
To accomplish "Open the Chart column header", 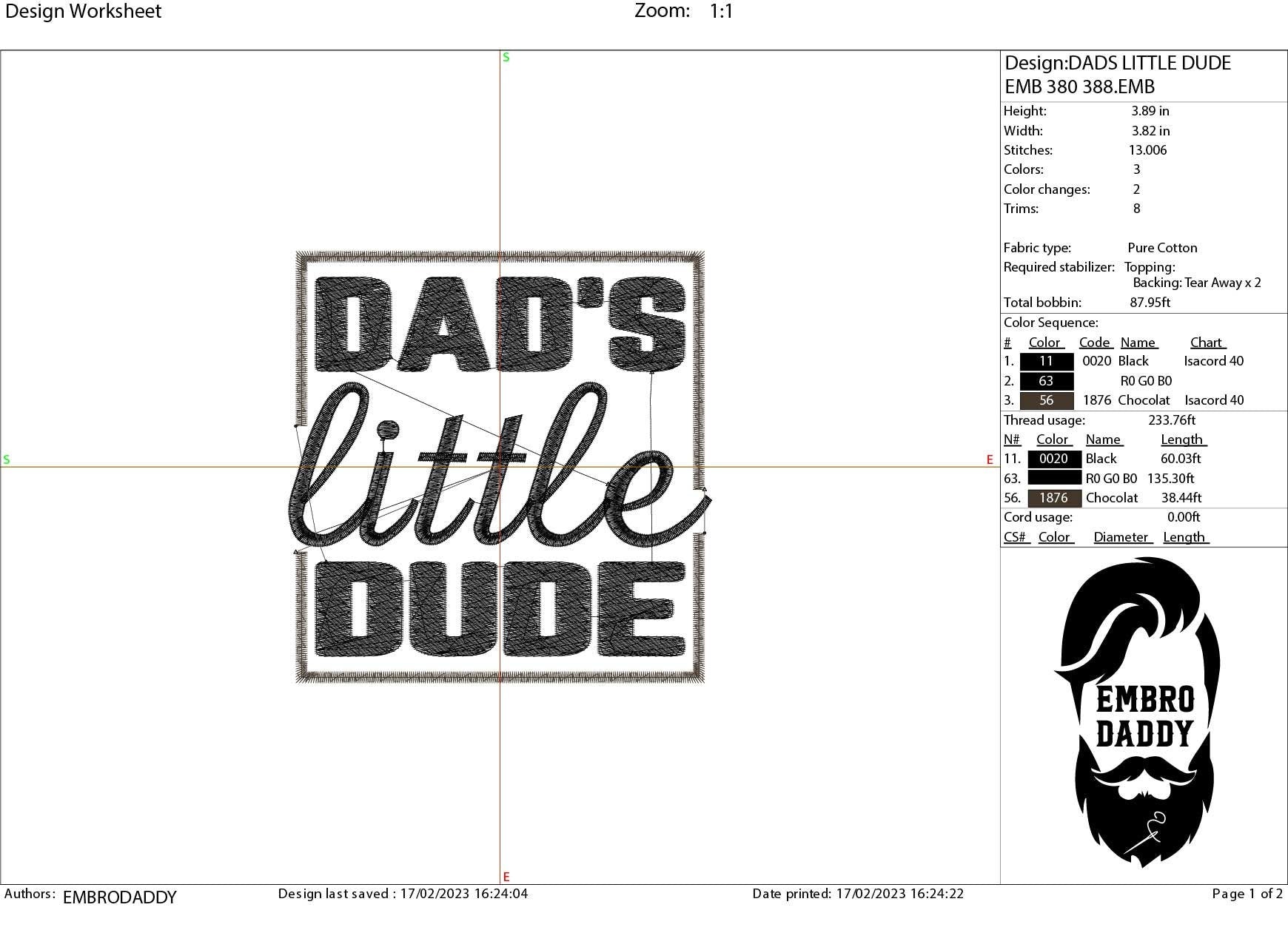I will pos(1206,342).
